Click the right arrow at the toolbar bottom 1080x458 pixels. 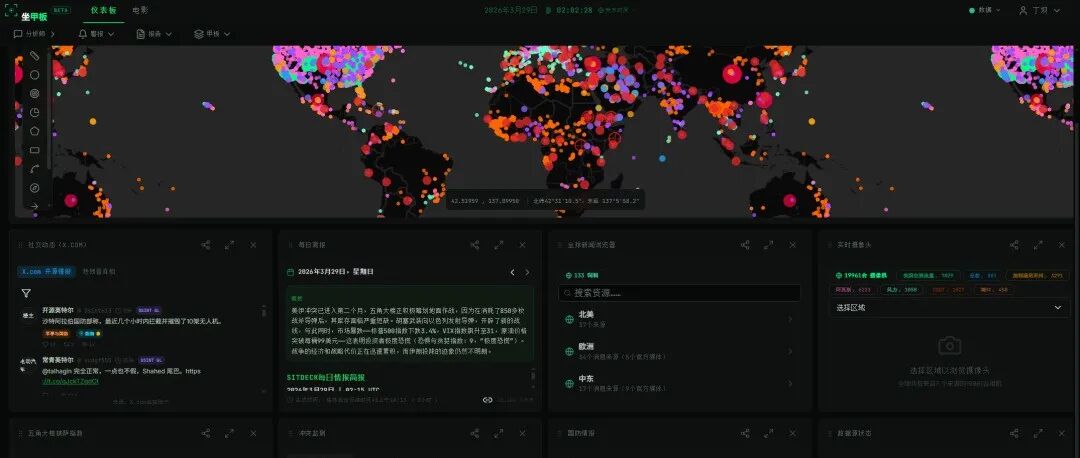pyautogui.click(x=34, y=206)
